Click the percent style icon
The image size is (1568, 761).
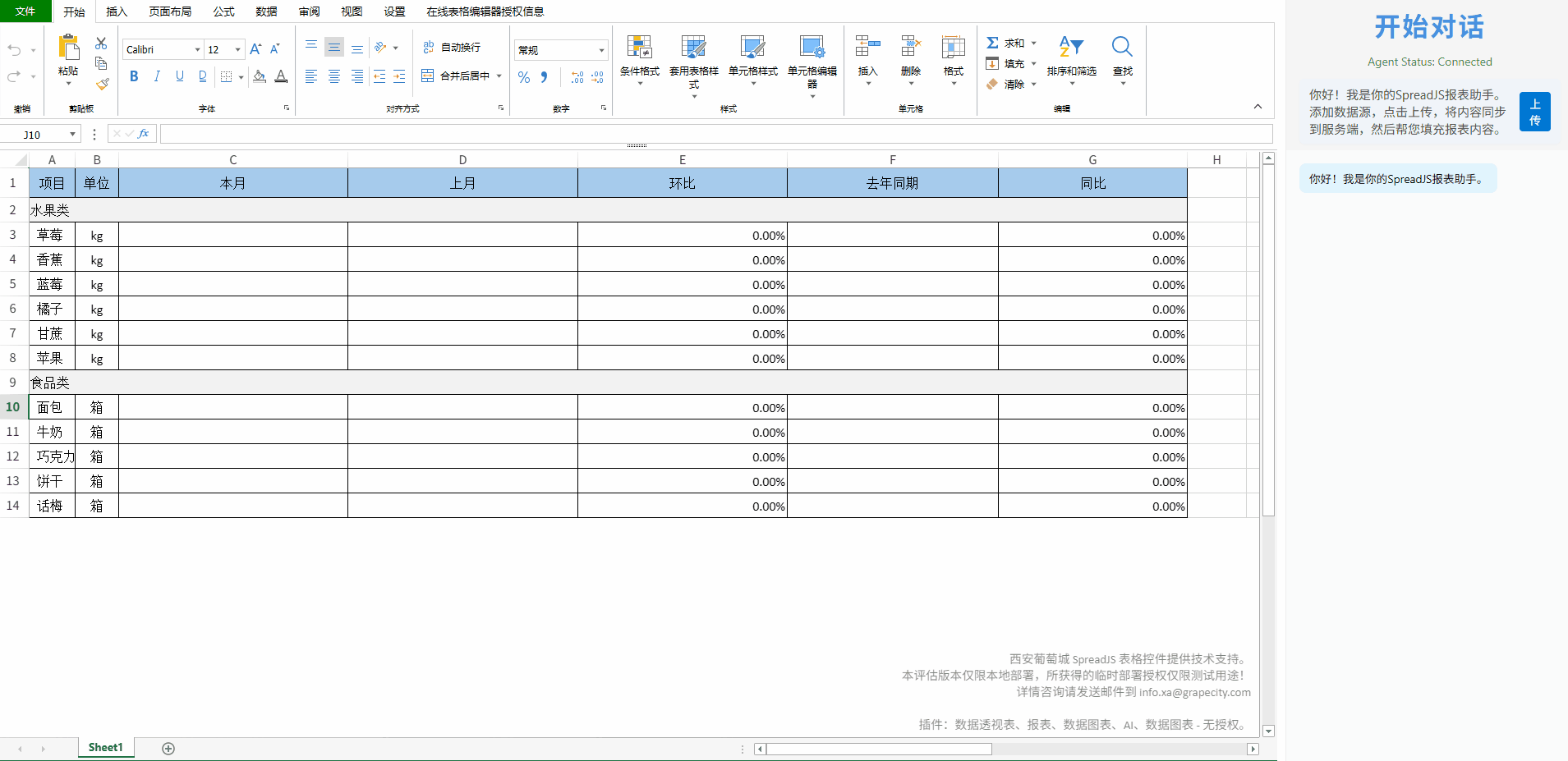point(524,77)
